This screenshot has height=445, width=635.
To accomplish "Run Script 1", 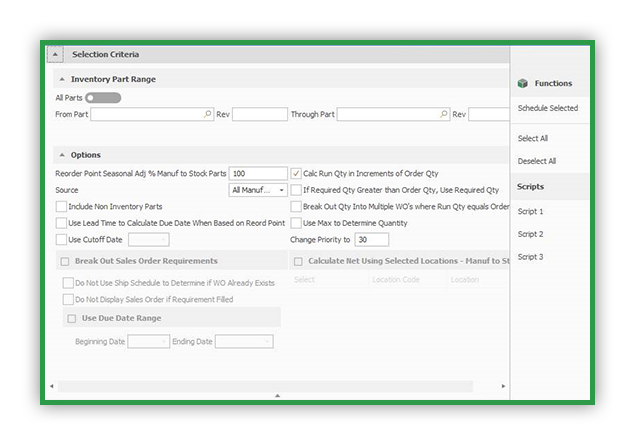I will (530, 211).
